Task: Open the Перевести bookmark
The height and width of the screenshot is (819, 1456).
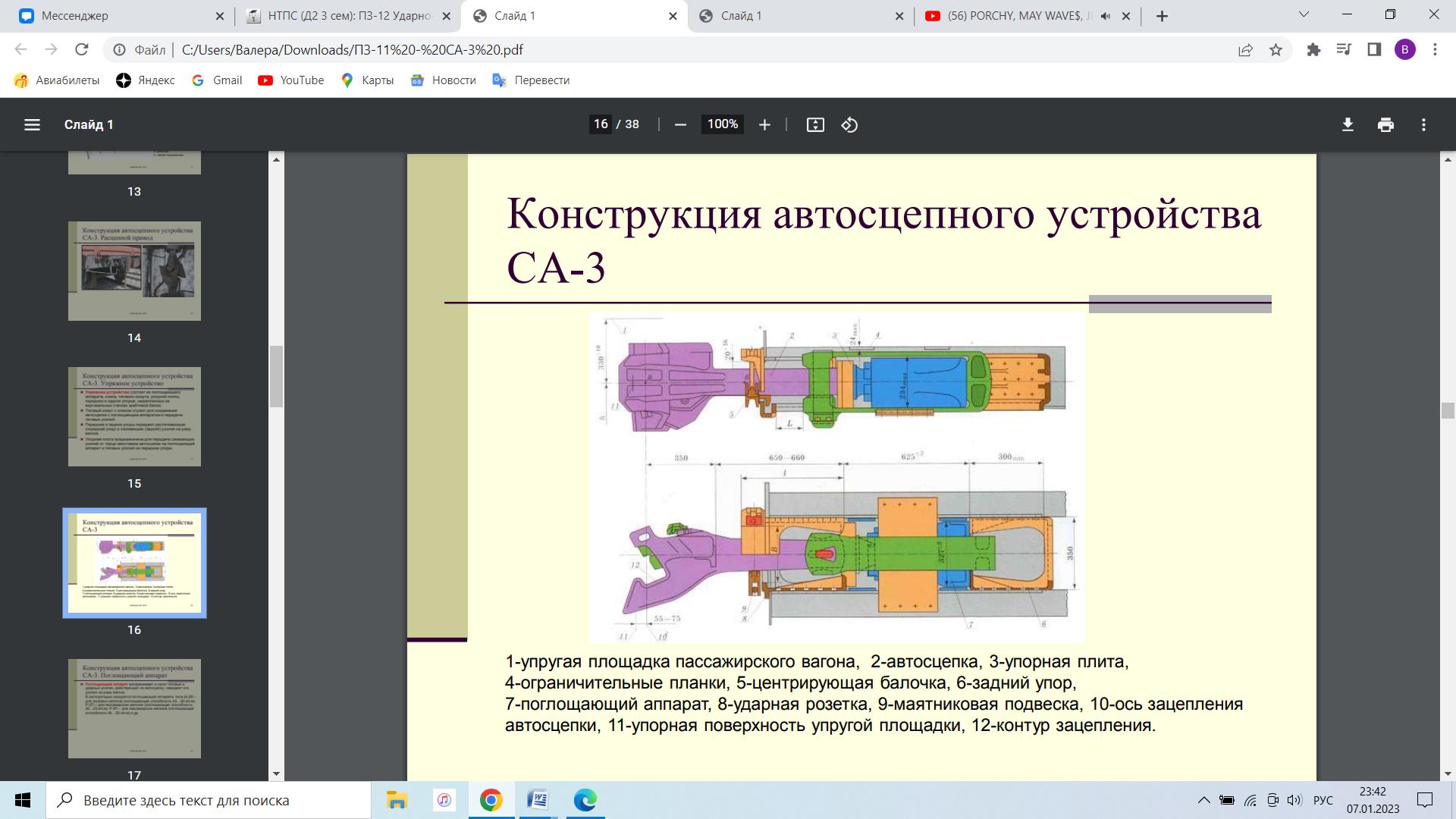Action: click(x=531, y=80)
